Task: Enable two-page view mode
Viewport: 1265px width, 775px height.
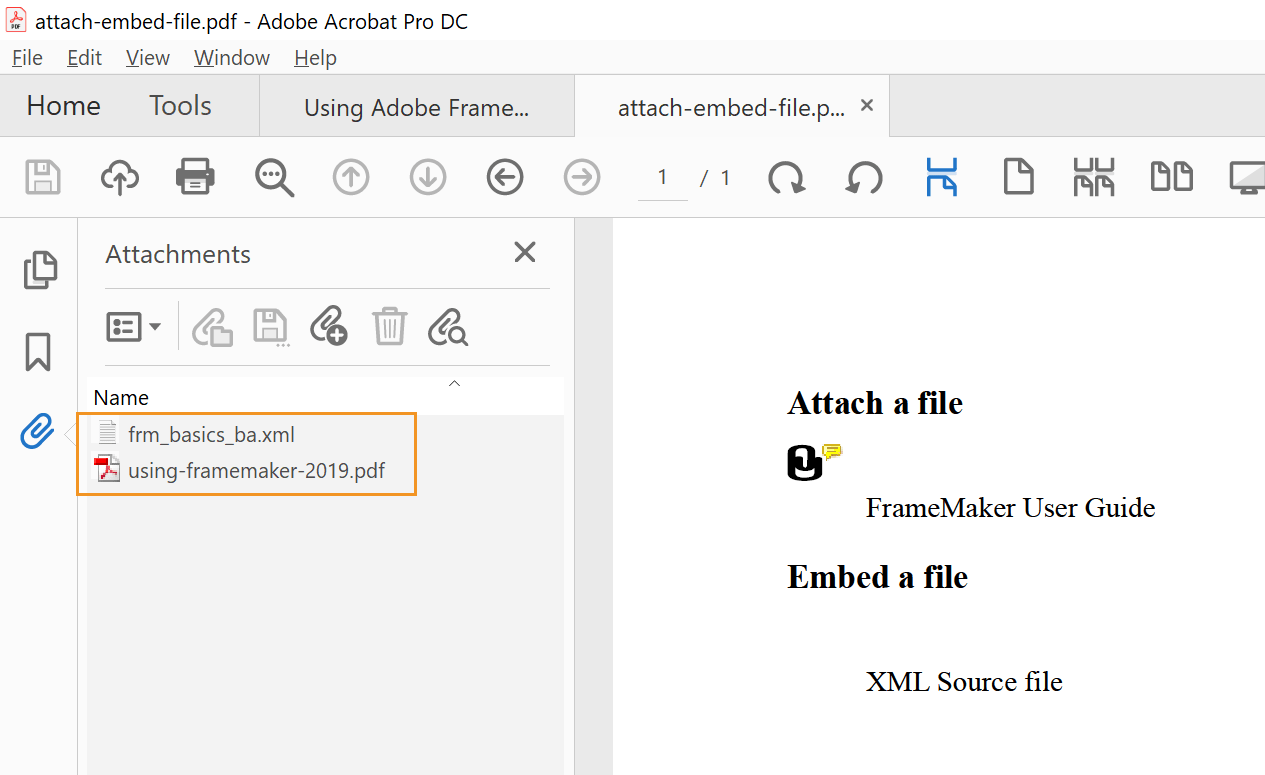Action: tap(1171, 176)
